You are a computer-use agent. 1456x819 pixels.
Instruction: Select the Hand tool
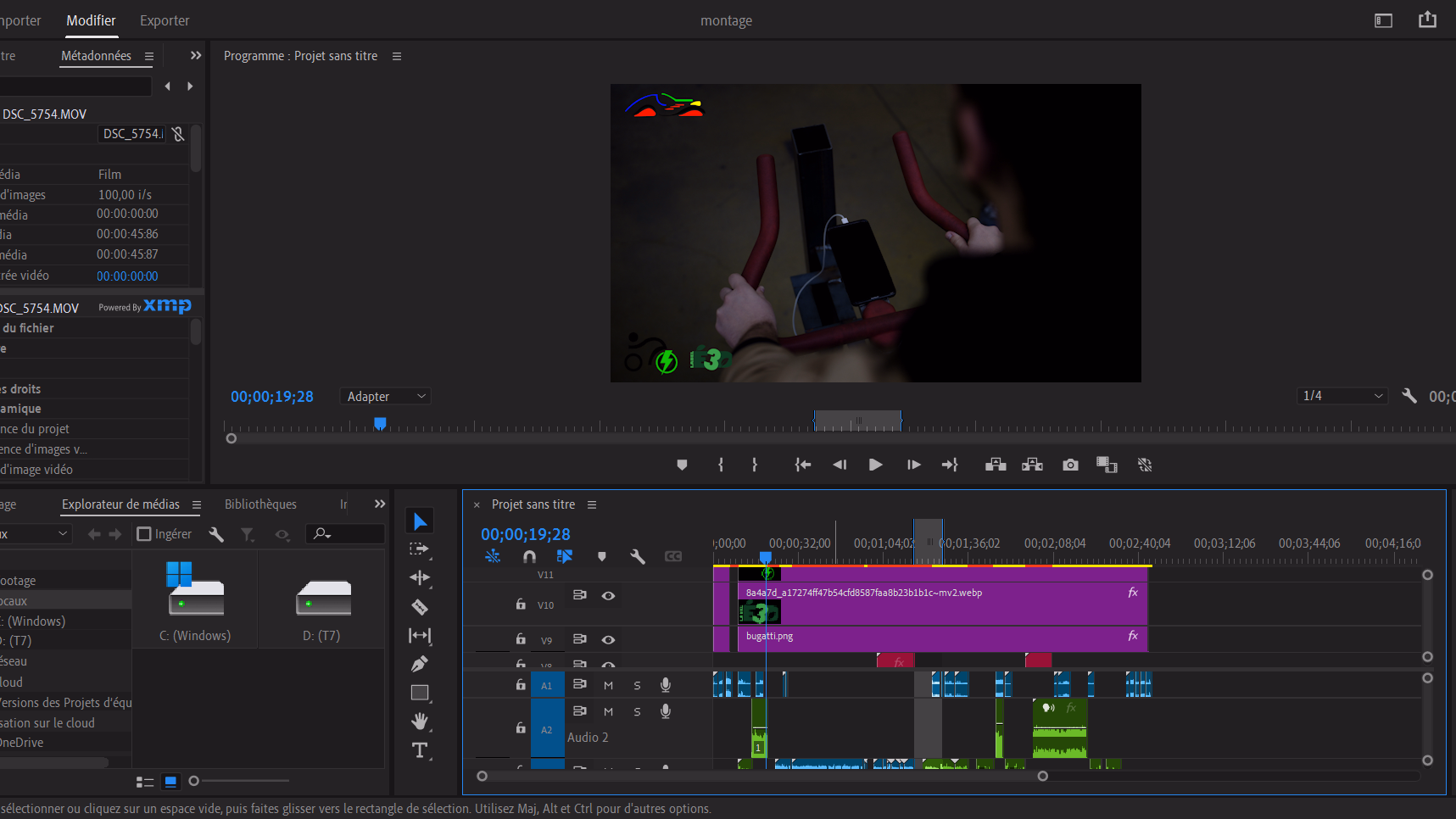click(x=419, y=721)
